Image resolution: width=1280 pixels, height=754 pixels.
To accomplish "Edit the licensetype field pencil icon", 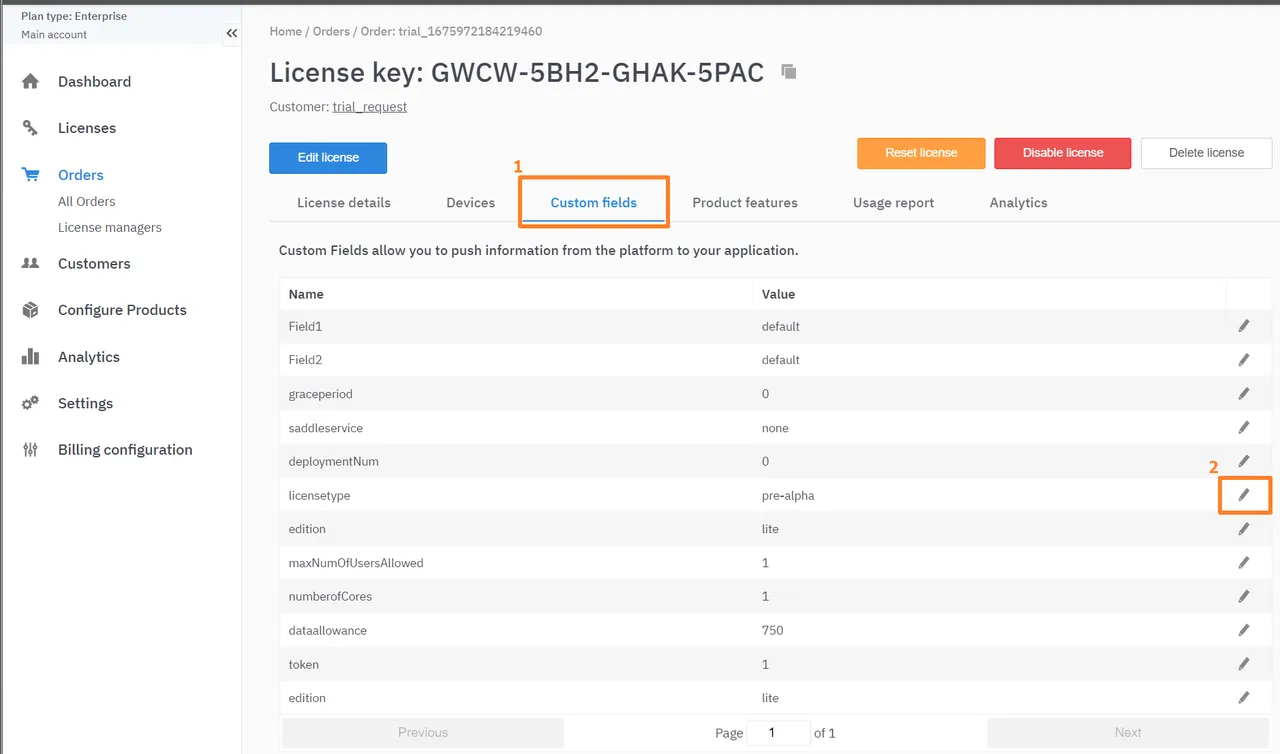I will [x=1244, y=495].
